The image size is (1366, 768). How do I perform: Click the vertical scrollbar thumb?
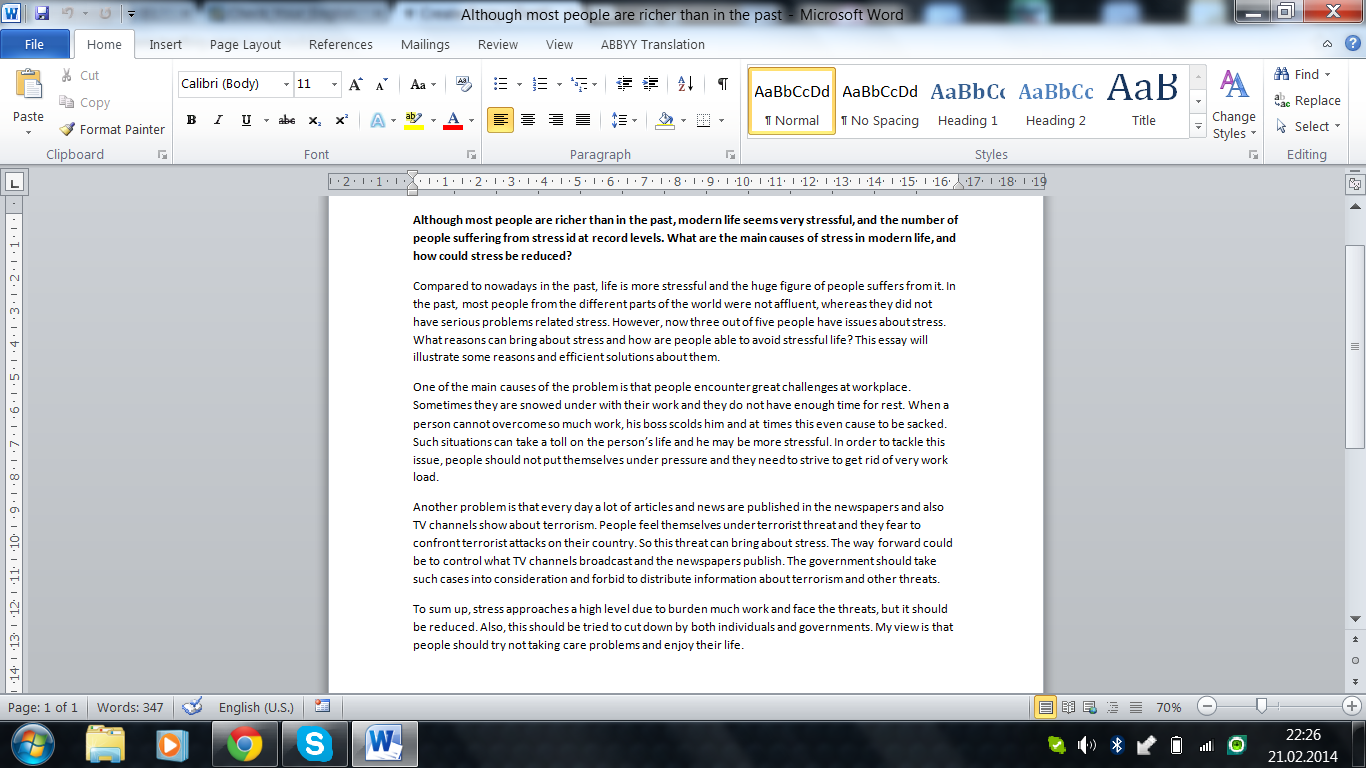tap(1355, 346)
